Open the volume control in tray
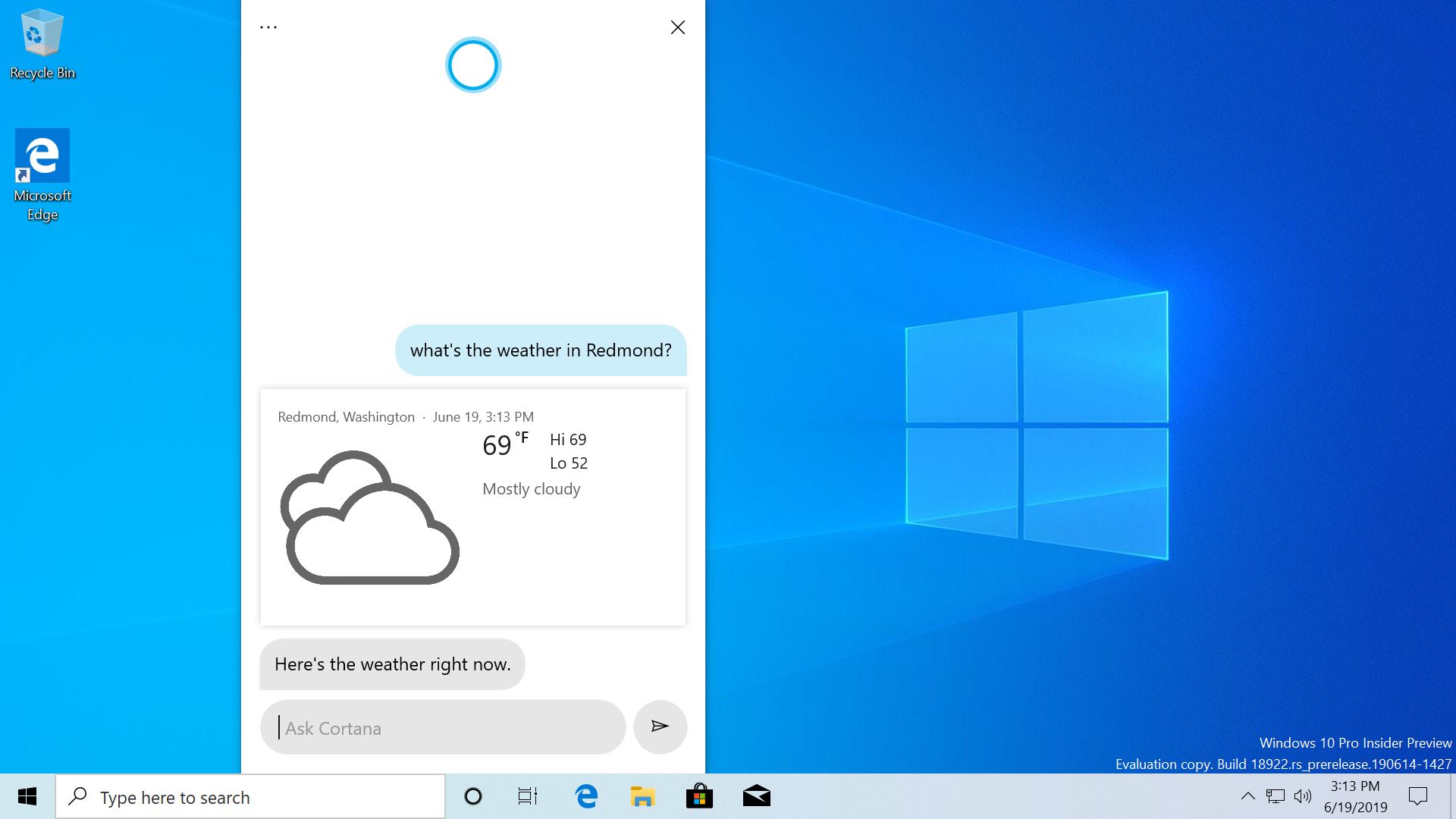This screenshot has width=1456, height=819. click(1303, 796)
